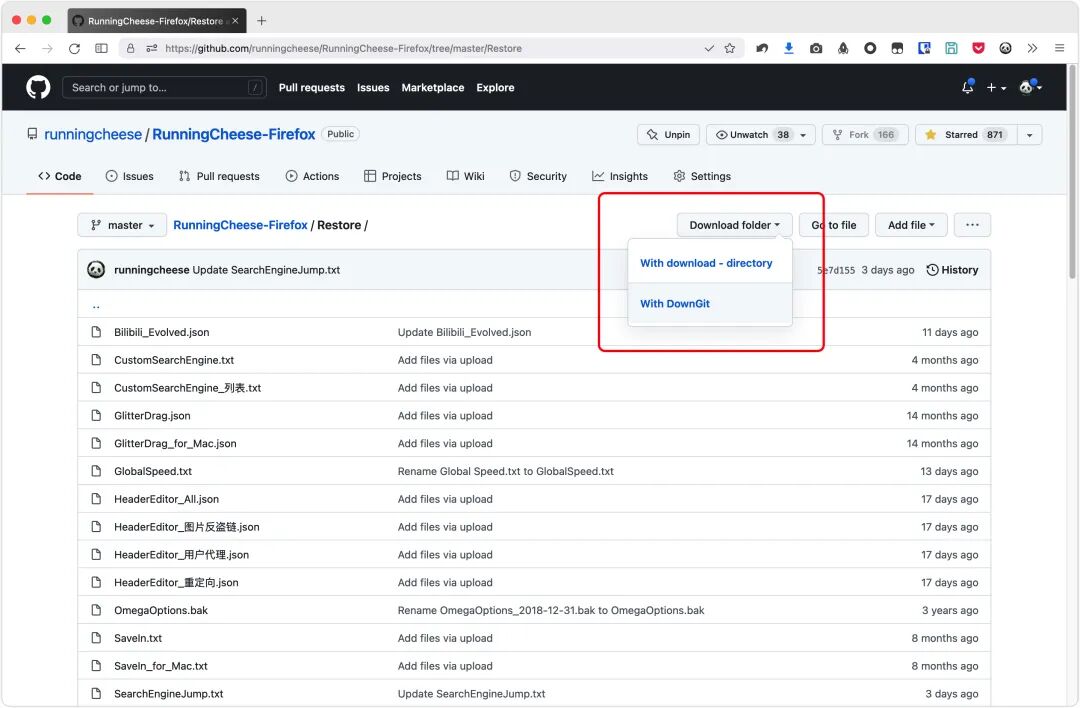Reload the page with the refresh icon
Image resolution: width=1080 pixels, height=708 pixels.
pos(74,48)
